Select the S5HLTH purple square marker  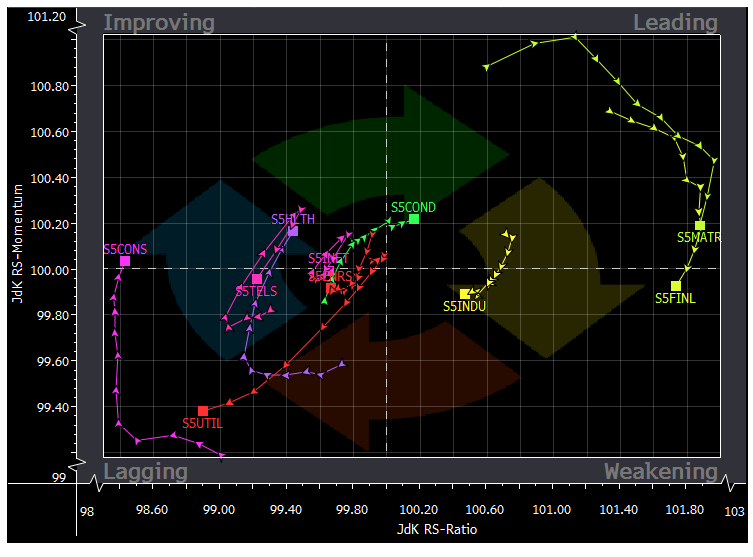[293, 231]
